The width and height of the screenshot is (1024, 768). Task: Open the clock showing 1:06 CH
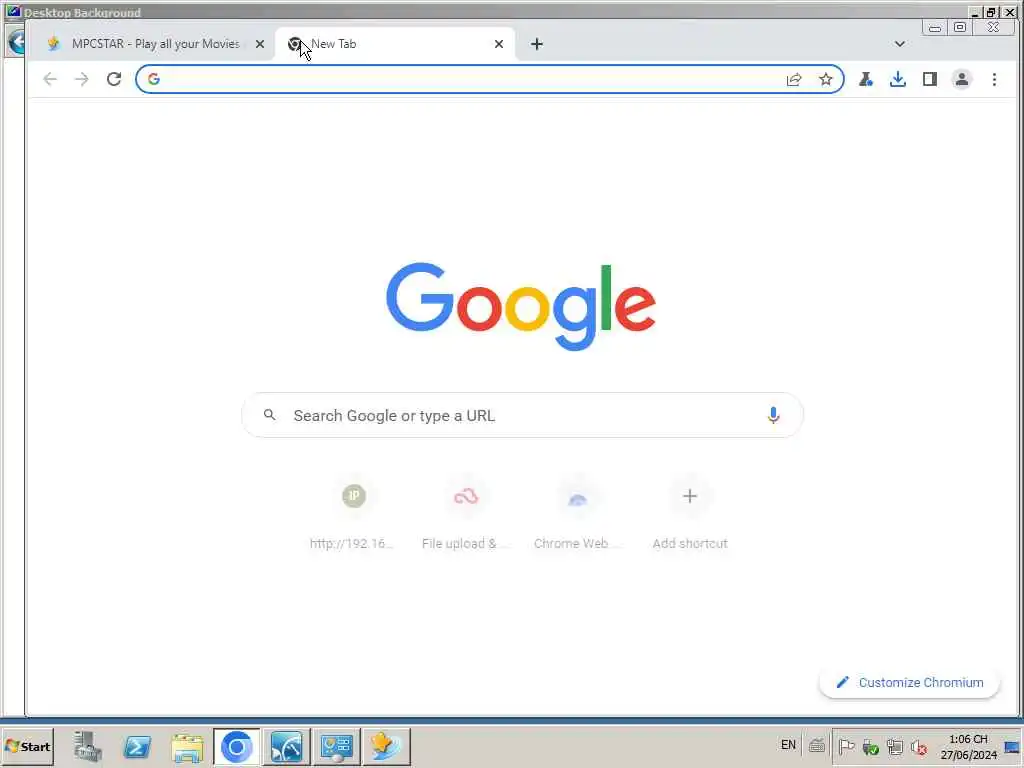click(x=968, y=746)
